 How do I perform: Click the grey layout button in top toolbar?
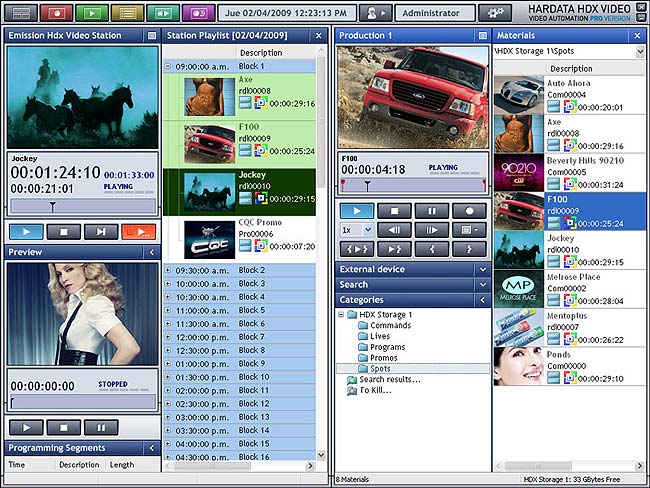click(x=21, y=13)
